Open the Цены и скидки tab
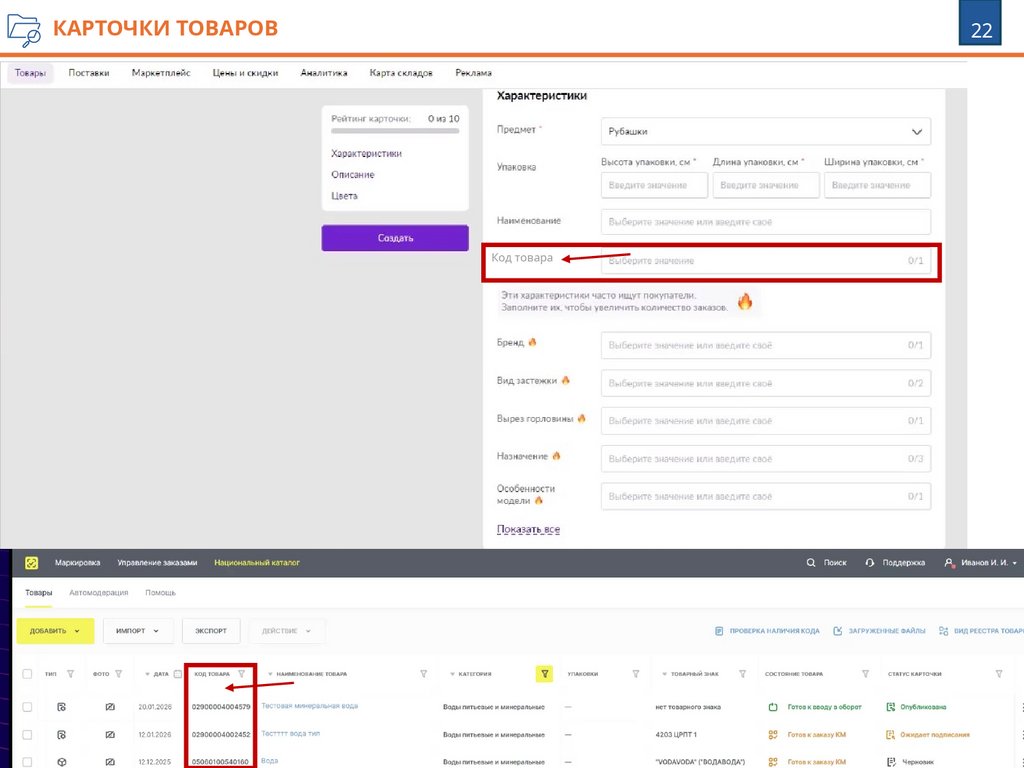Viewport: 1024px width, 768px height. click(245, 73)
